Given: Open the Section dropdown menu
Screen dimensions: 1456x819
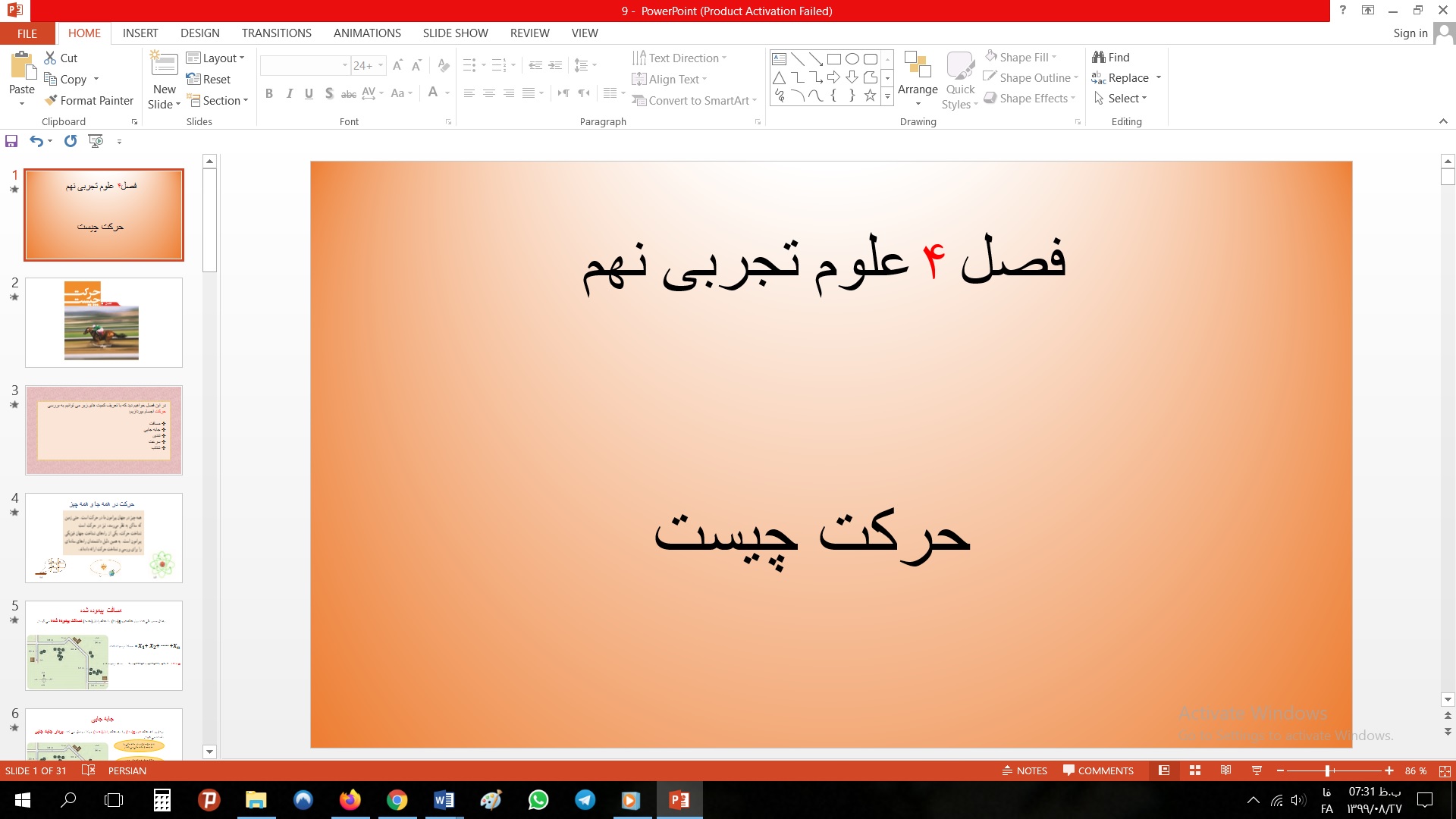Looking at the screenshot, I should 218,101.
